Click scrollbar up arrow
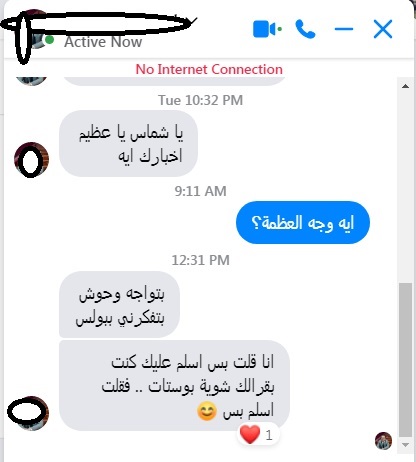Viewport: 416px width, 462px height. [x=405, y=87]
